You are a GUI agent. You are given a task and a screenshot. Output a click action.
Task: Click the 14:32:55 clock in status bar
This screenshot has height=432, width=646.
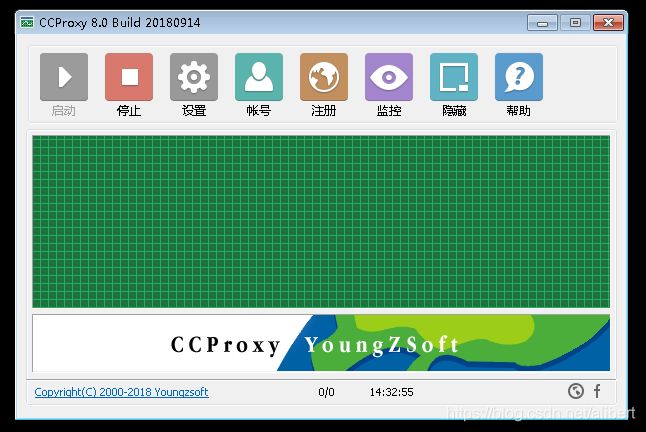391,392
